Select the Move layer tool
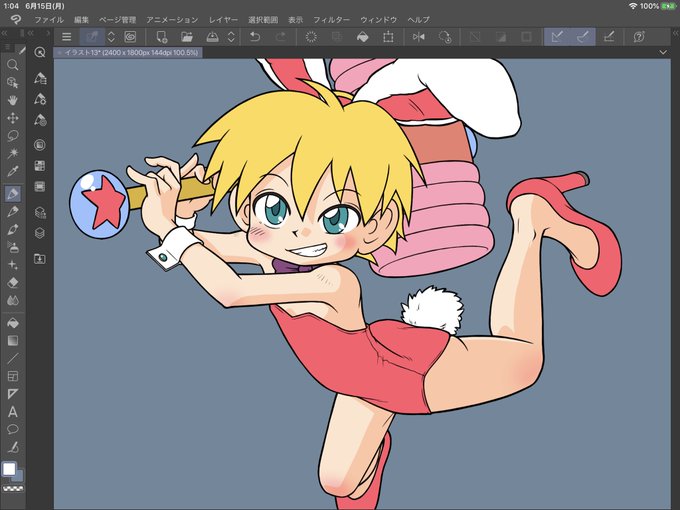680x510 pixels. tap(13, 118)
